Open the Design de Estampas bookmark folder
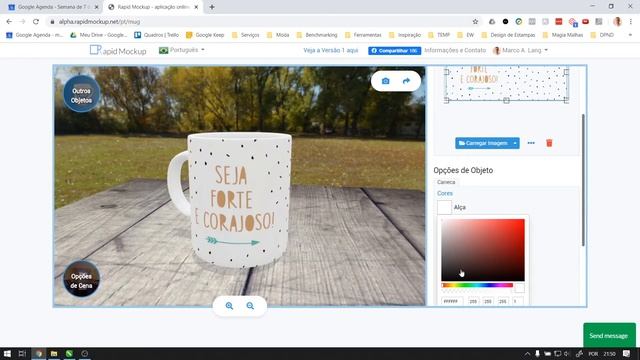Viewport: 640px width, 360px height. 509,35
